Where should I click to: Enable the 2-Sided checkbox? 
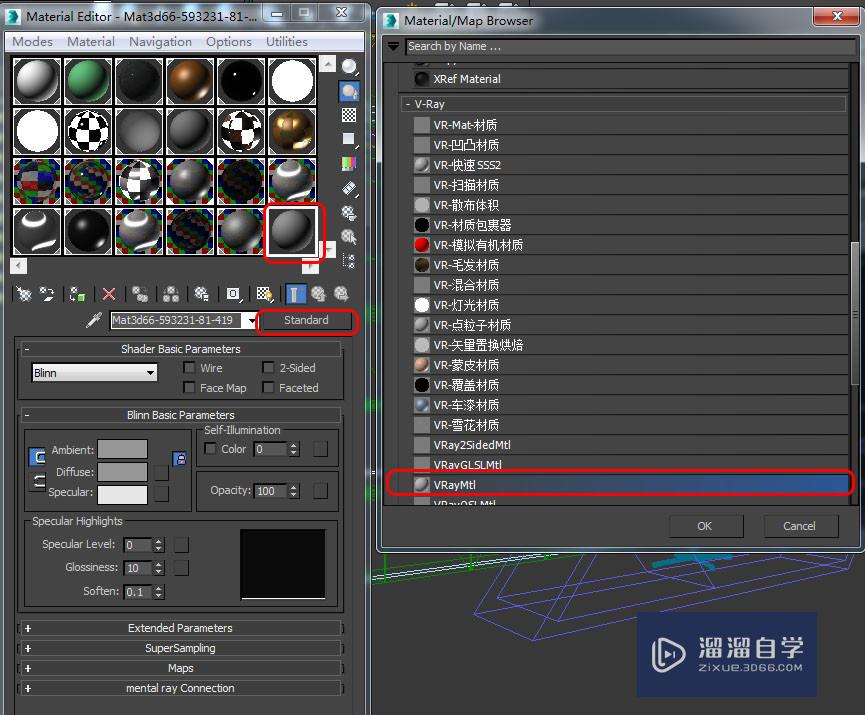click(x=268, y=367)
